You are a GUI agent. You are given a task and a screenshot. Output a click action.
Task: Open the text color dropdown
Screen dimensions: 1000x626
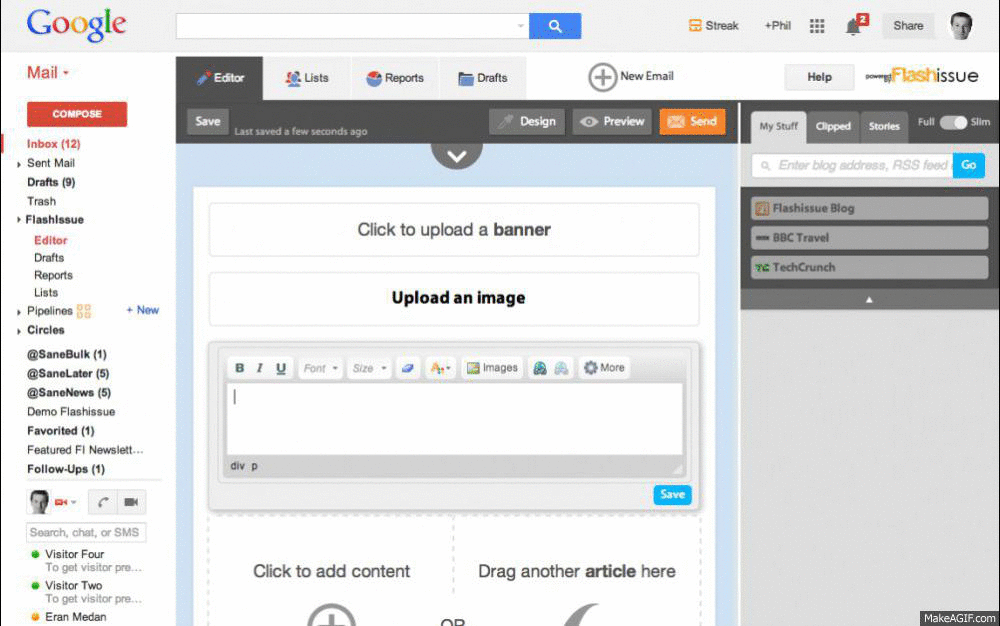click(x=440, y=368)
